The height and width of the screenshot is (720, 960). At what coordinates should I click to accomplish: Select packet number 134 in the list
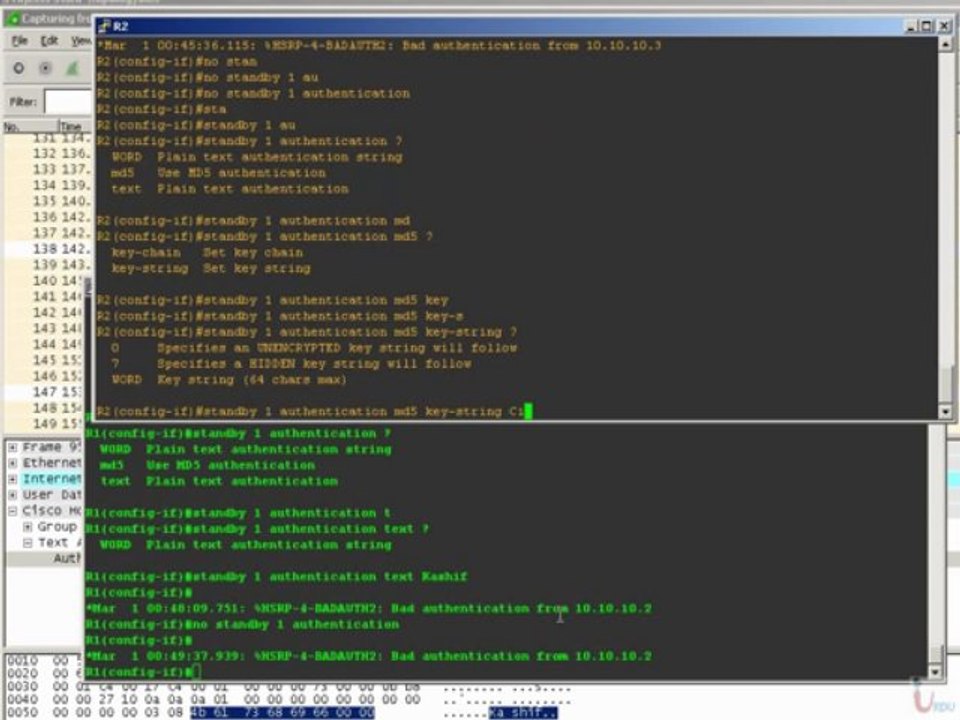48,186
